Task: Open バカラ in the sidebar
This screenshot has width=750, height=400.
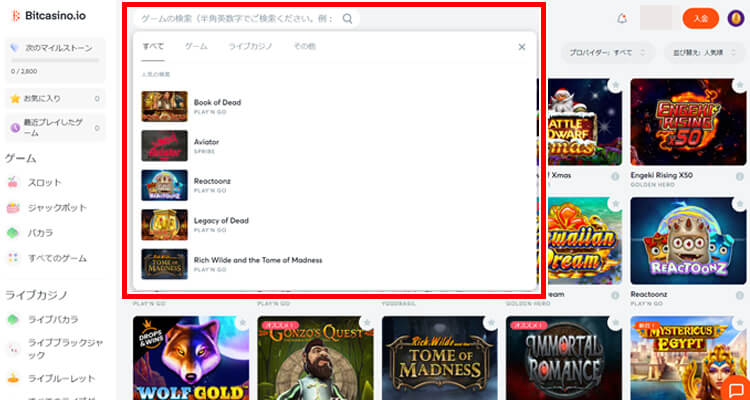Action: coord(41,233)
